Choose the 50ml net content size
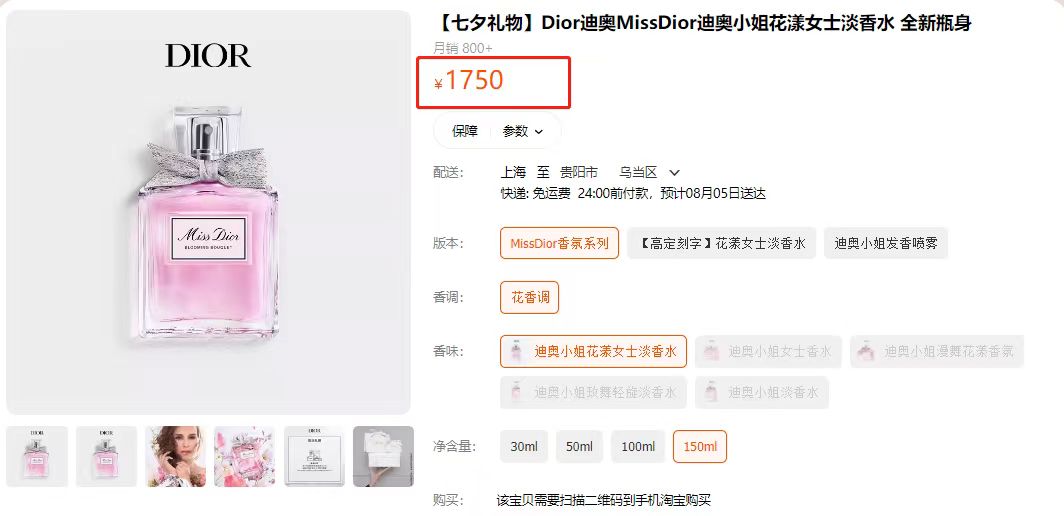This screenshot has height=516, width=1064. click(579, 447)
